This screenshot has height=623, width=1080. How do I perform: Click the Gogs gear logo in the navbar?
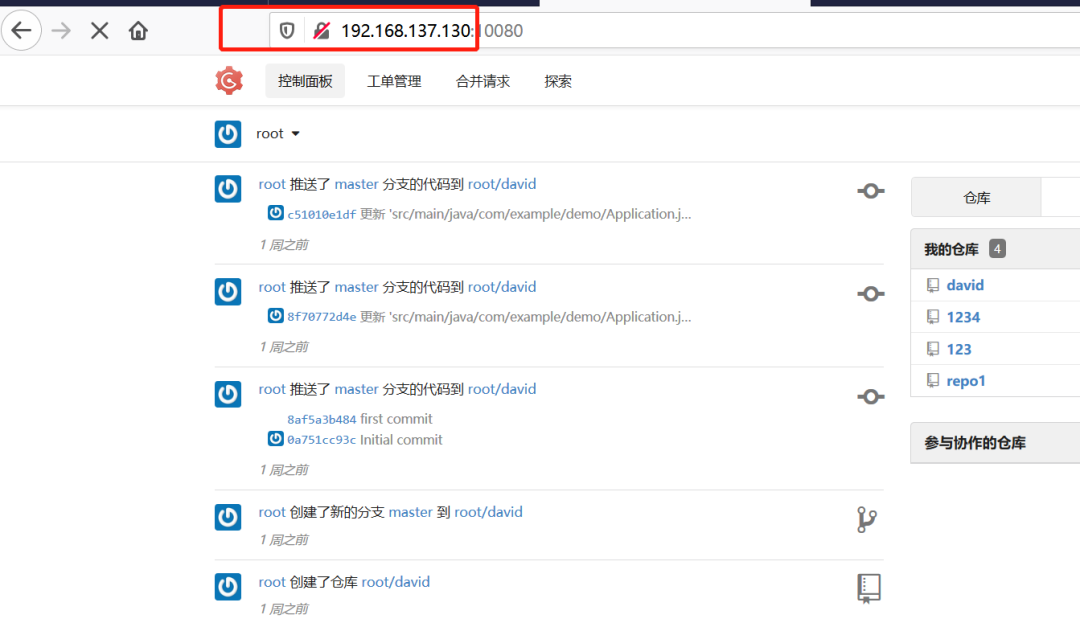[x=229, y=80]
